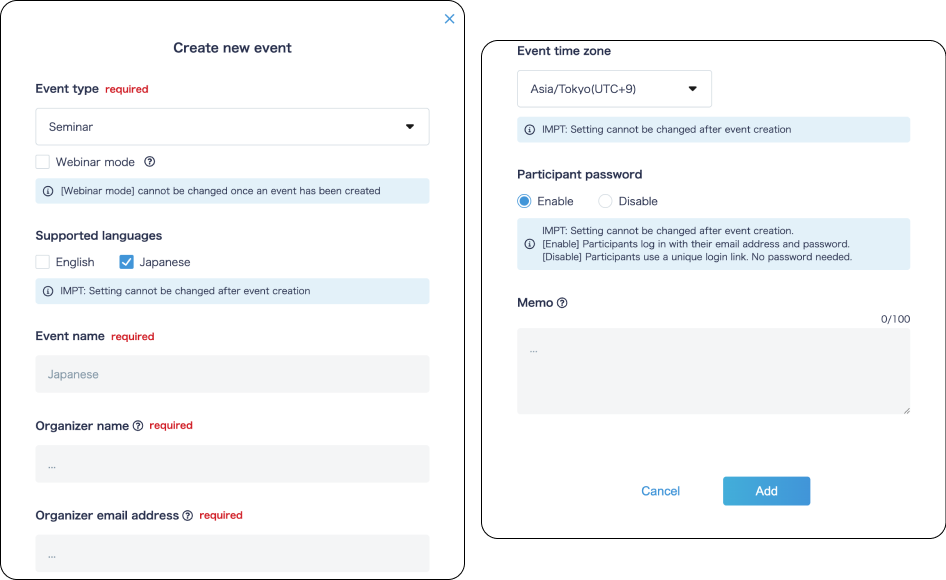
Task: Click the info icon under Supported languages
Action: 48,292
